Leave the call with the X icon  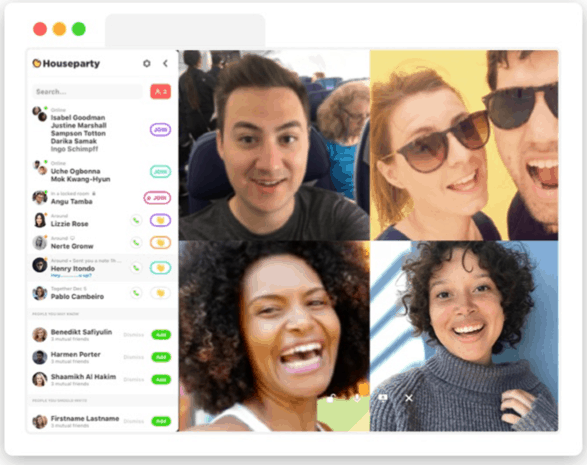409,398
